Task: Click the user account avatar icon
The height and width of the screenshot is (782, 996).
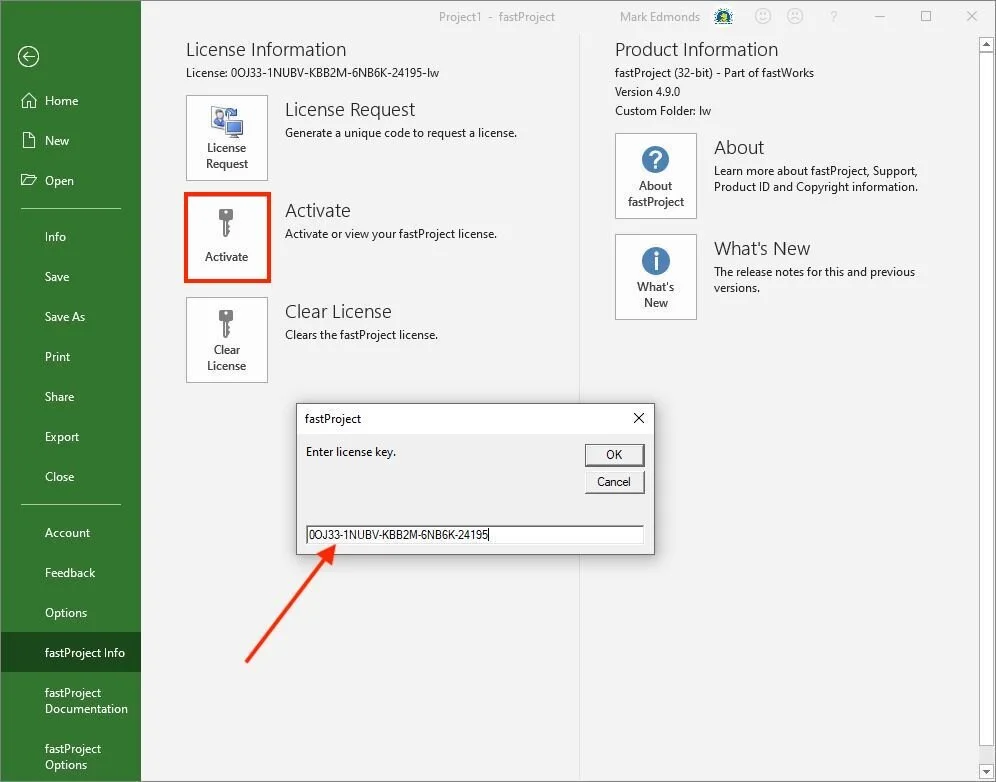Action: point(723,17)
